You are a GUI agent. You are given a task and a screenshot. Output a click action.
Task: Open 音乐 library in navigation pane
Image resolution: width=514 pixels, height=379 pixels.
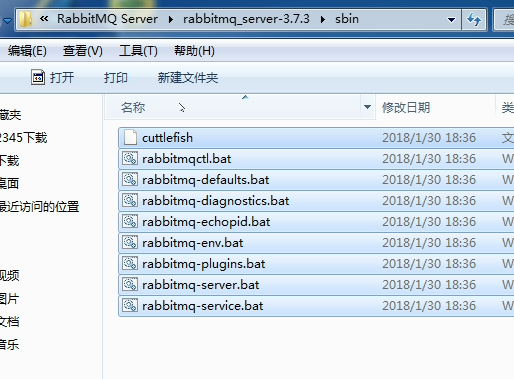click(x=9, y=344)
